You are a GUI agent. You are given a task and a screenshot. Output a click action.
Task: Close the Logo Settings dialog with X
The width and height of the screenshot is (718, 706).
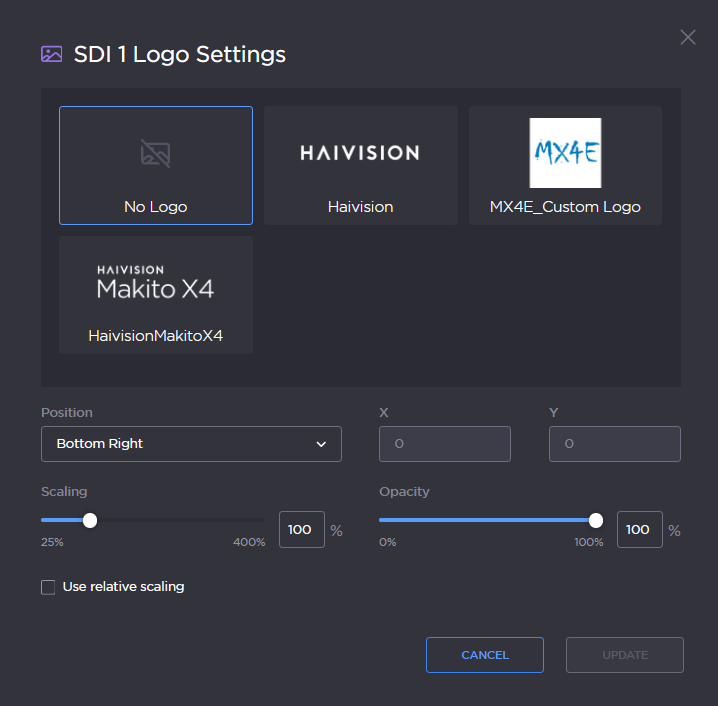[x=688, y=37]
